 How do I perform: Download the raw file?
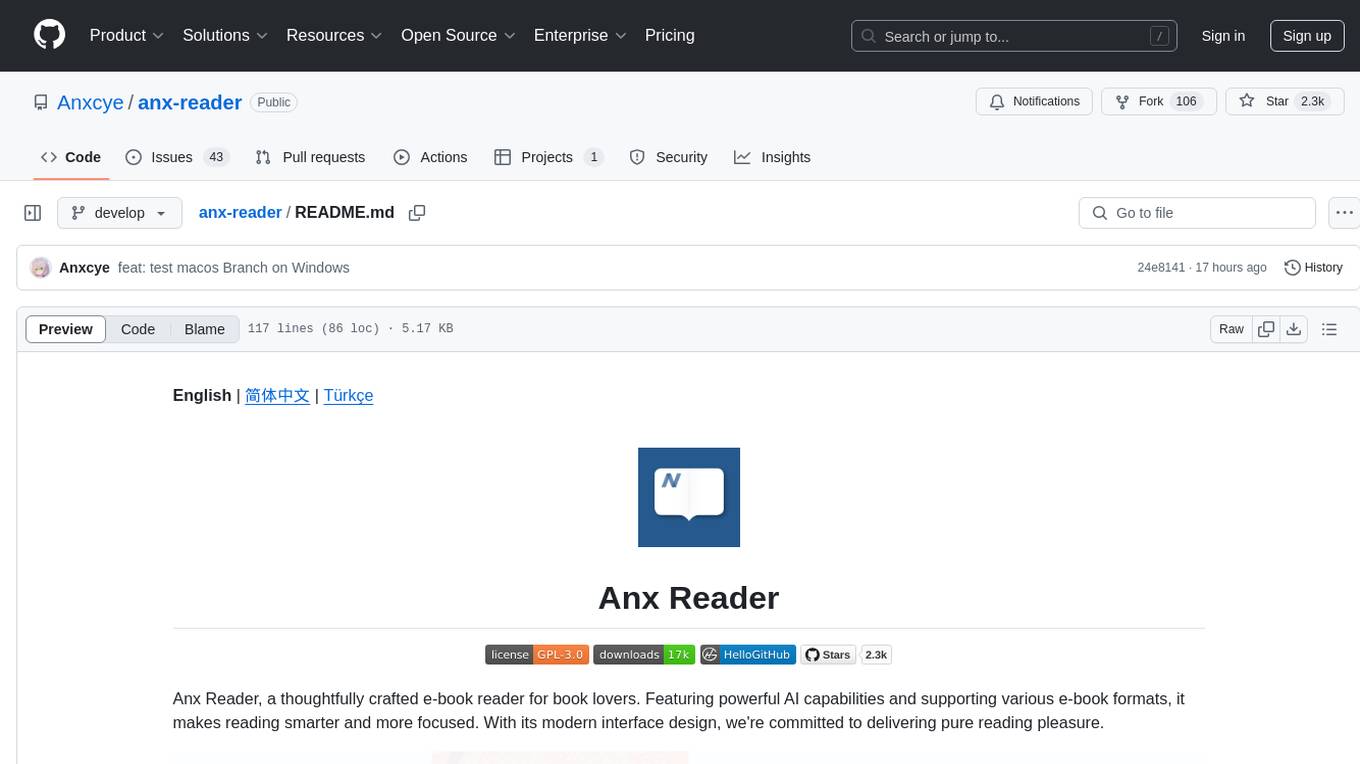tap(1294, 329)
